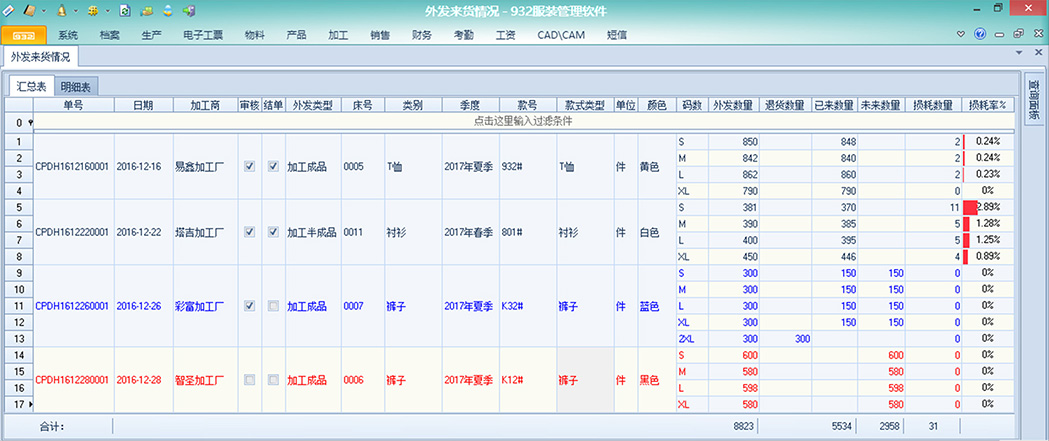Click the red loss bar in row 5

969,208
